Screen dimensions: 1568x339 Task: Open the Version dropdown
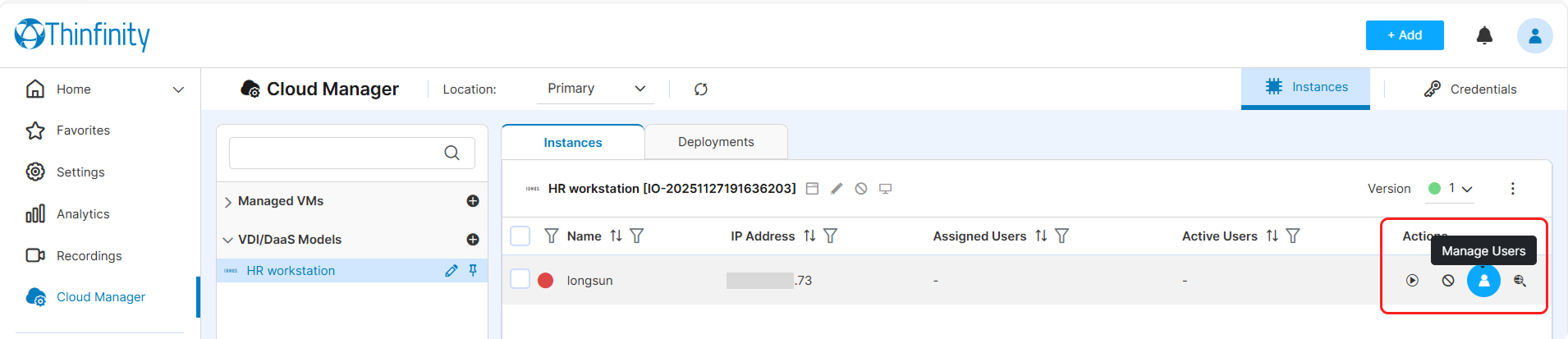[1459, 189]
